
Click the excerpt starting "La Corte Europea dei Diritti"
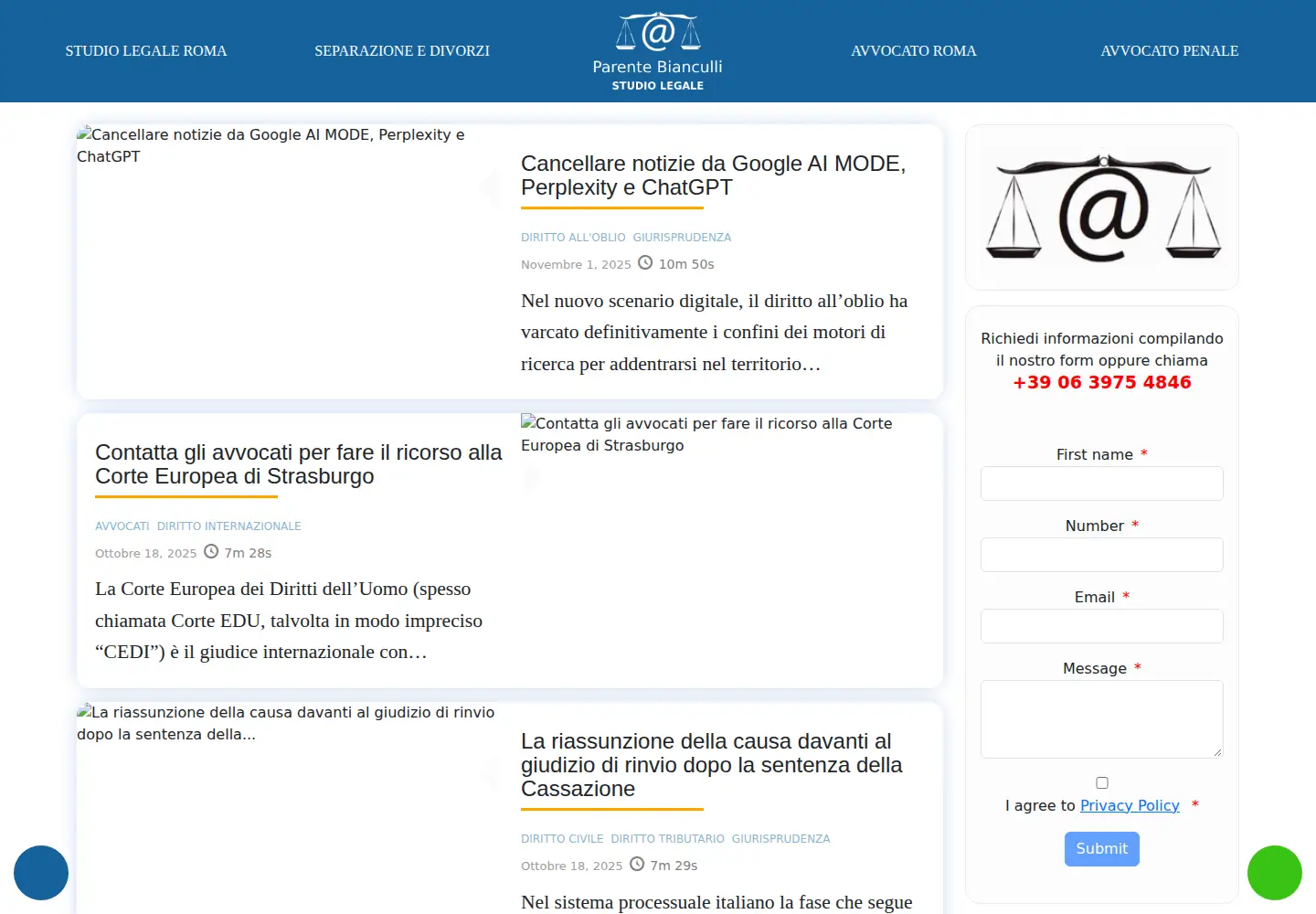(x=289, y=621)
